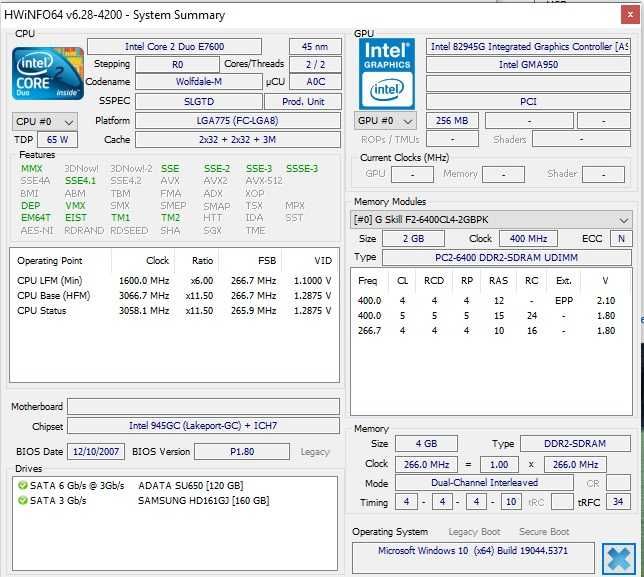Click the Intel 945GC chipset field
This screenshot has height=577, width=644.
[203, 425]
